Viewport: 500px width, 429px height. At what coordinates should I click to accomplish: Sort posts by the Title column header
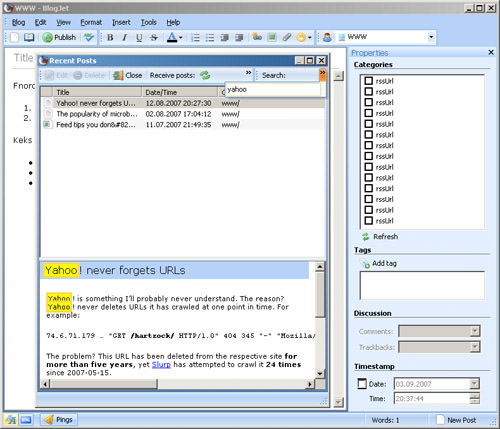[97, 92]
